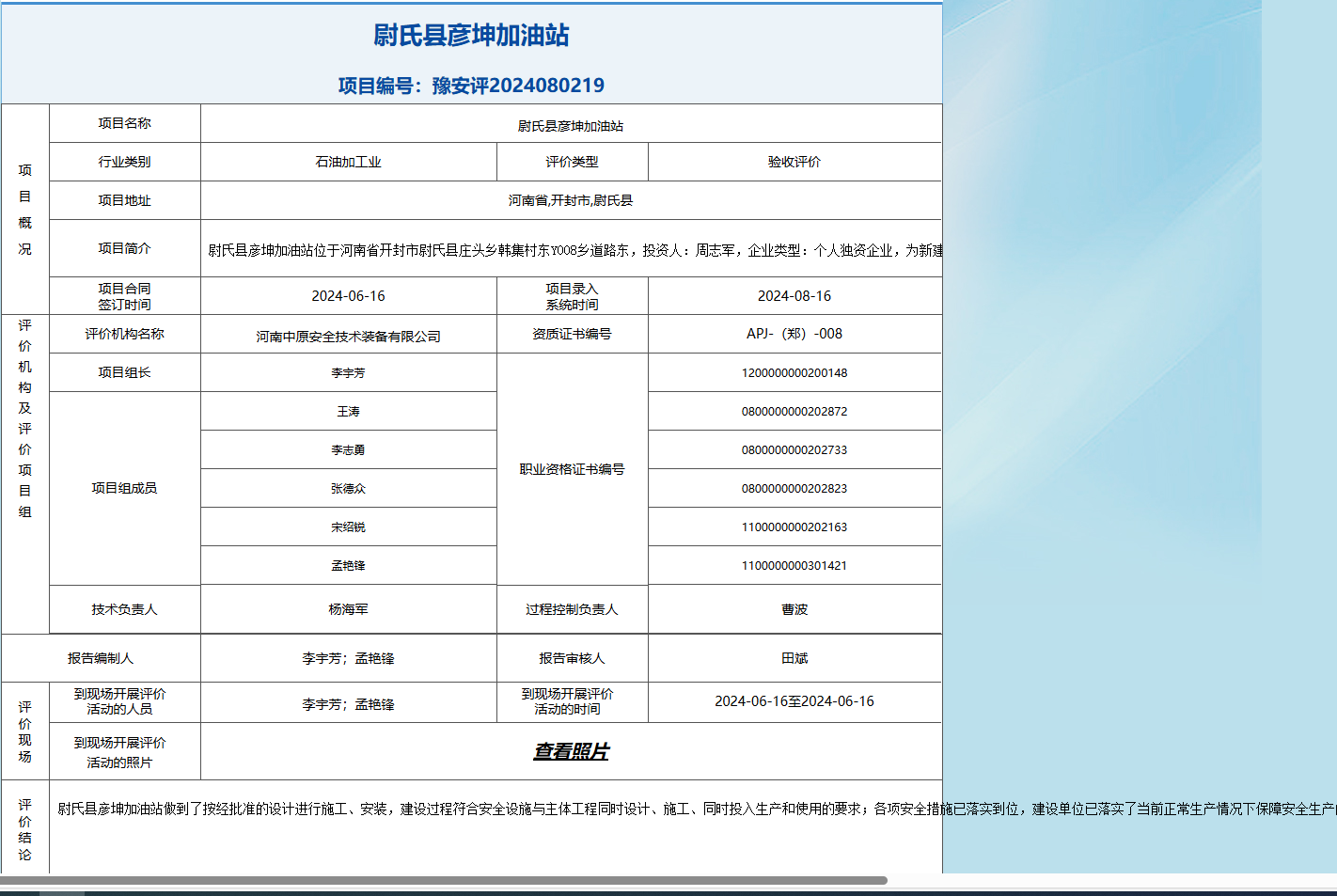Screen dimensions: 1337x896
Task: Select 李宇芳;孟艳锋 in the on-site personnel row
Action: click(349, 704)
